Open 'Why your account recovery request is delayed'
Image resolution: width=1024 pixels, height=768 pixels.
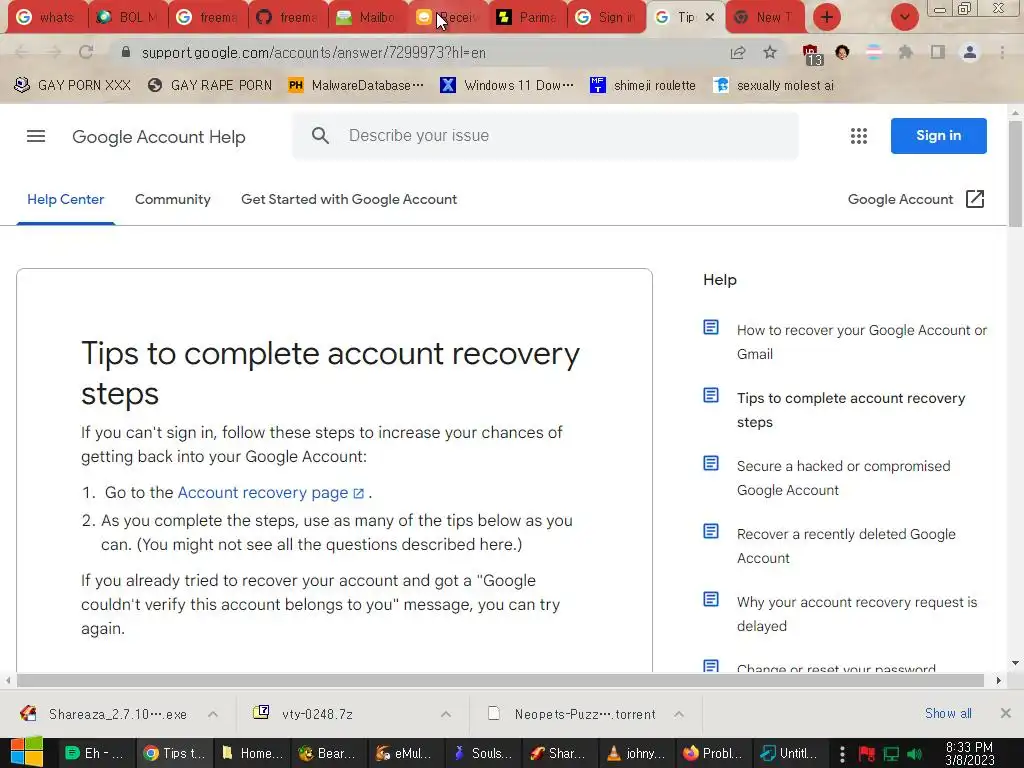[857, 614]
